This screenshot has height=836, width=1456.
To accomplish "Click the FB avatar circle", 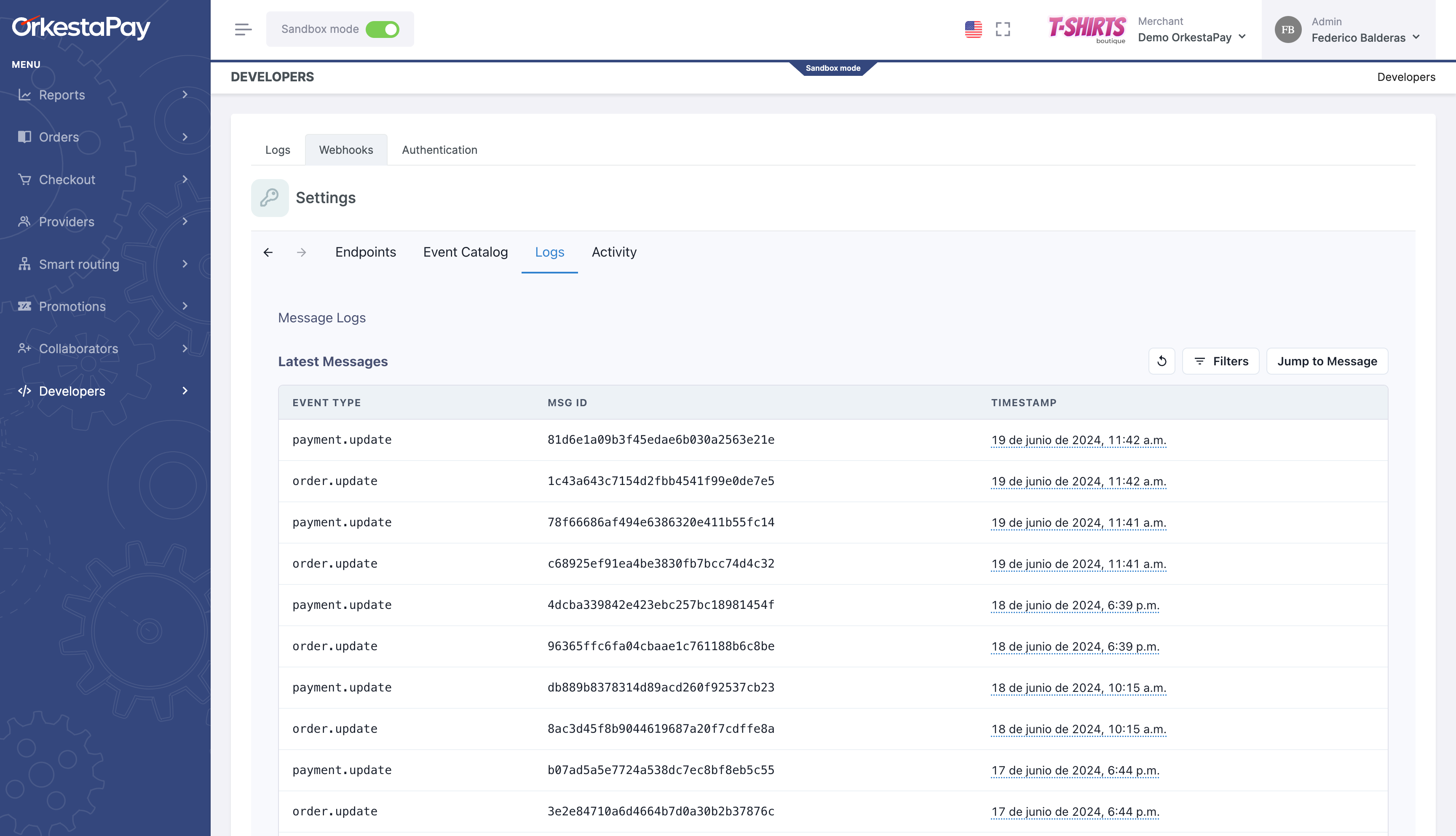I will (1288, 29).
